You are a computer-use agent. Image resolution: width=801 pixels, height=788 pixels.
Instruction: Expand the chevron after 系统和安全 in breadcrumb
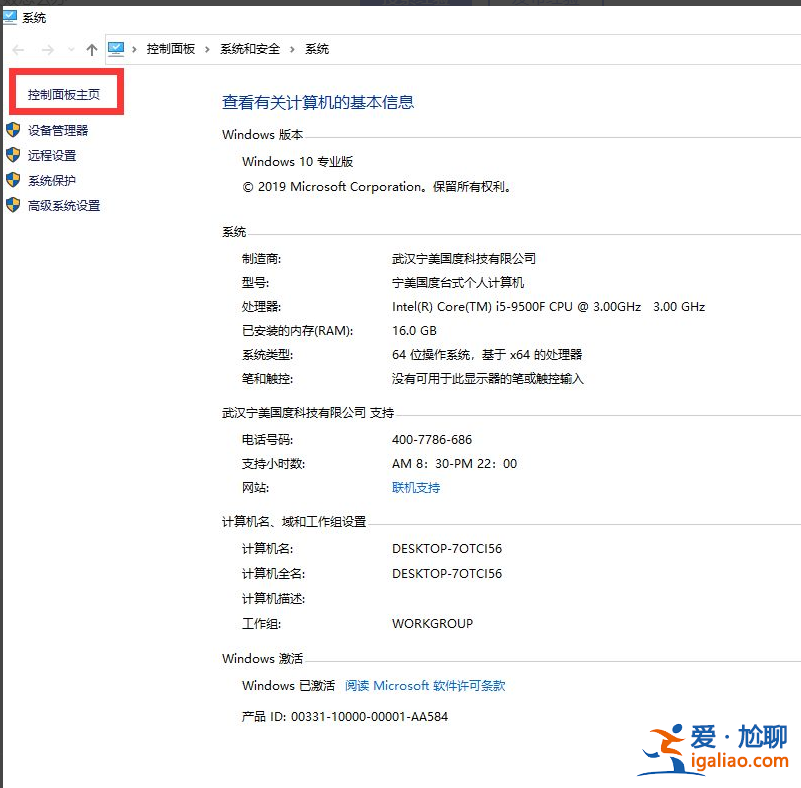(291, 48)
